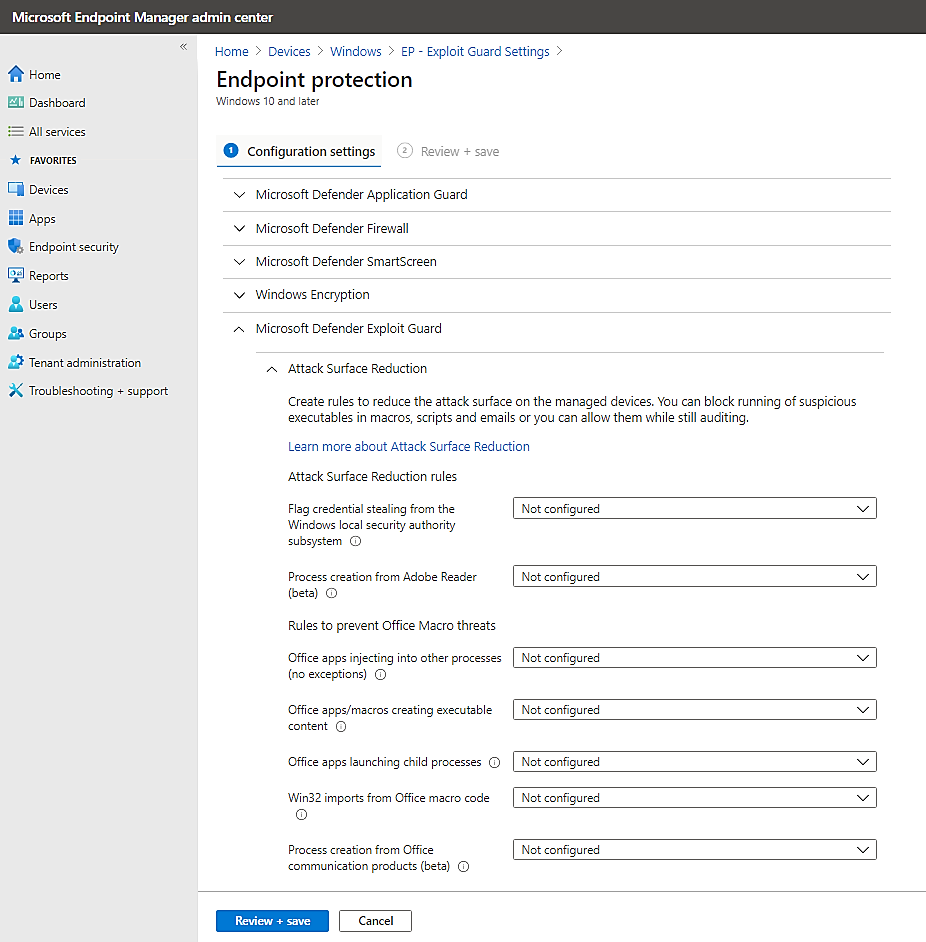The width and height of the screenshot is (926, 942).
Task: Click the Devices icon in sidebar
Action: [x=15, y=189]
